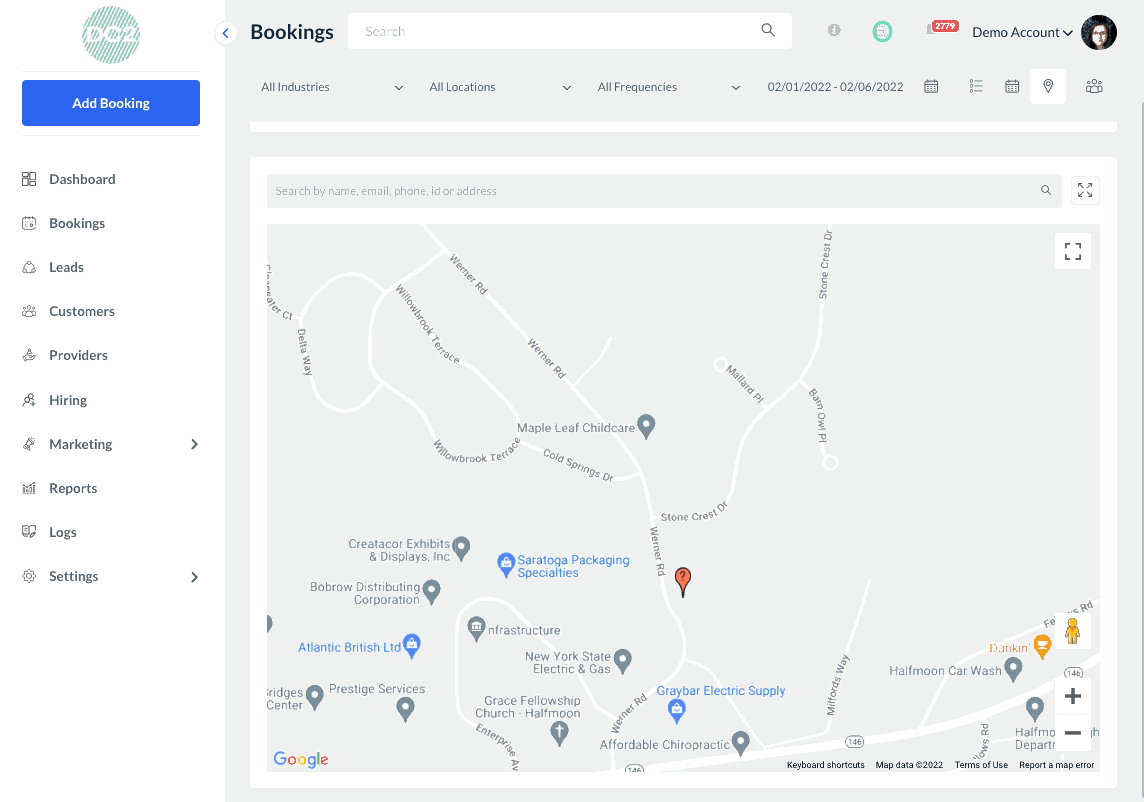Open the Reports page
Viewport: 1144px width, 802px height.
(73, 488)
